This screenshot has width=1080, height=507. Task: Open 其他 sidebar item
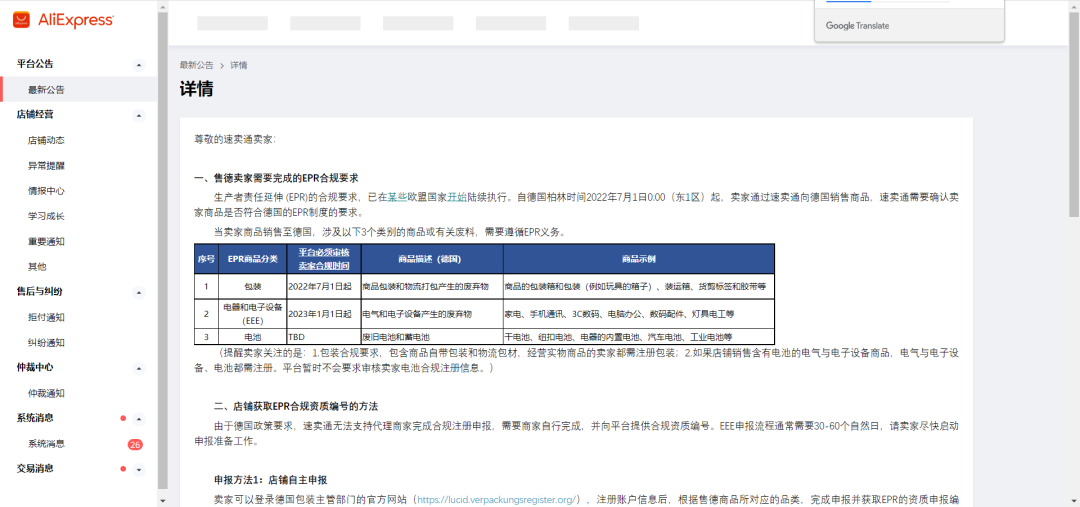coord(37,267)
